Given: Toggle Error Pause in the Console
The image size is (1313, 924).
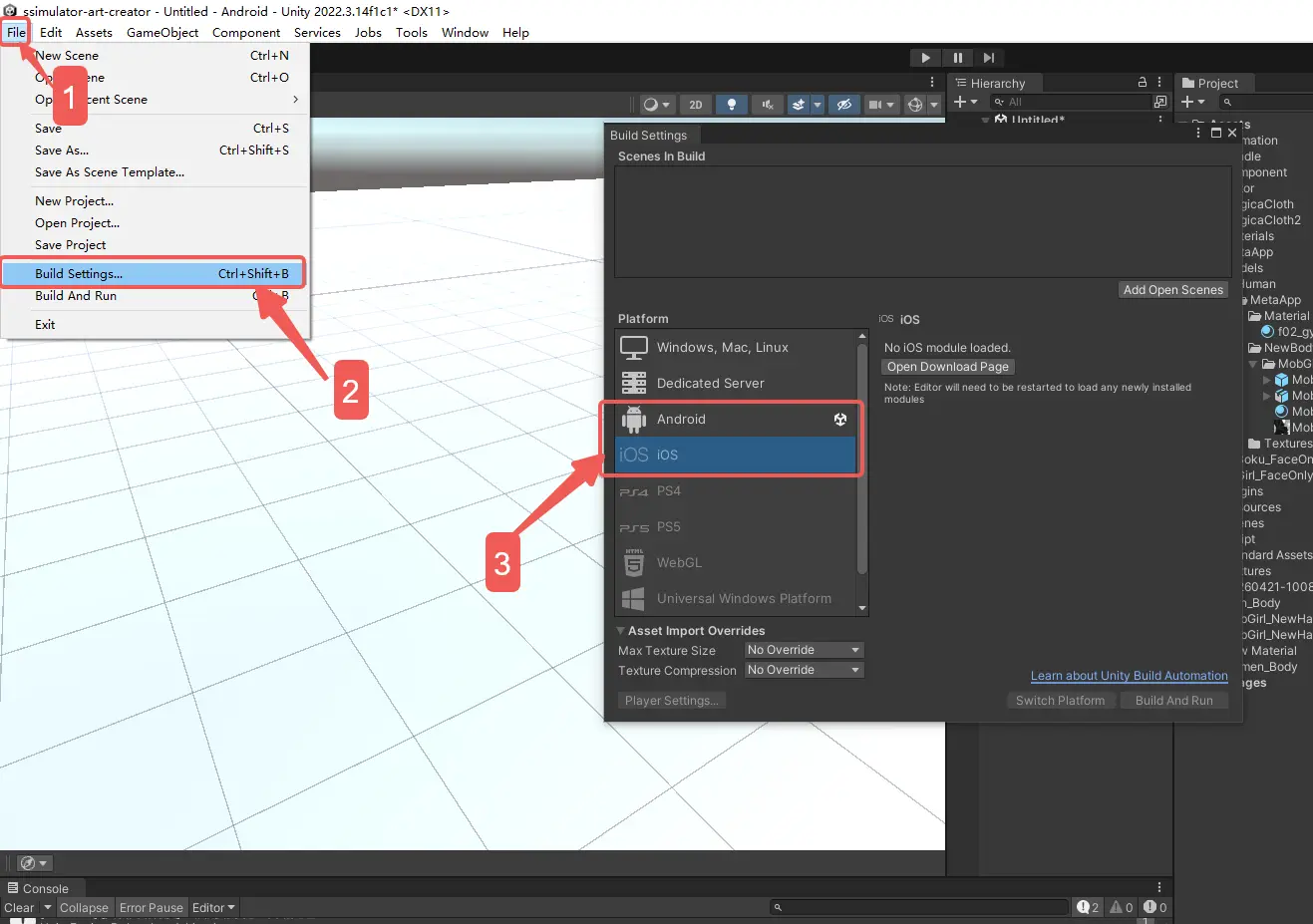Looking at the screenshot, I should [152, 908].
